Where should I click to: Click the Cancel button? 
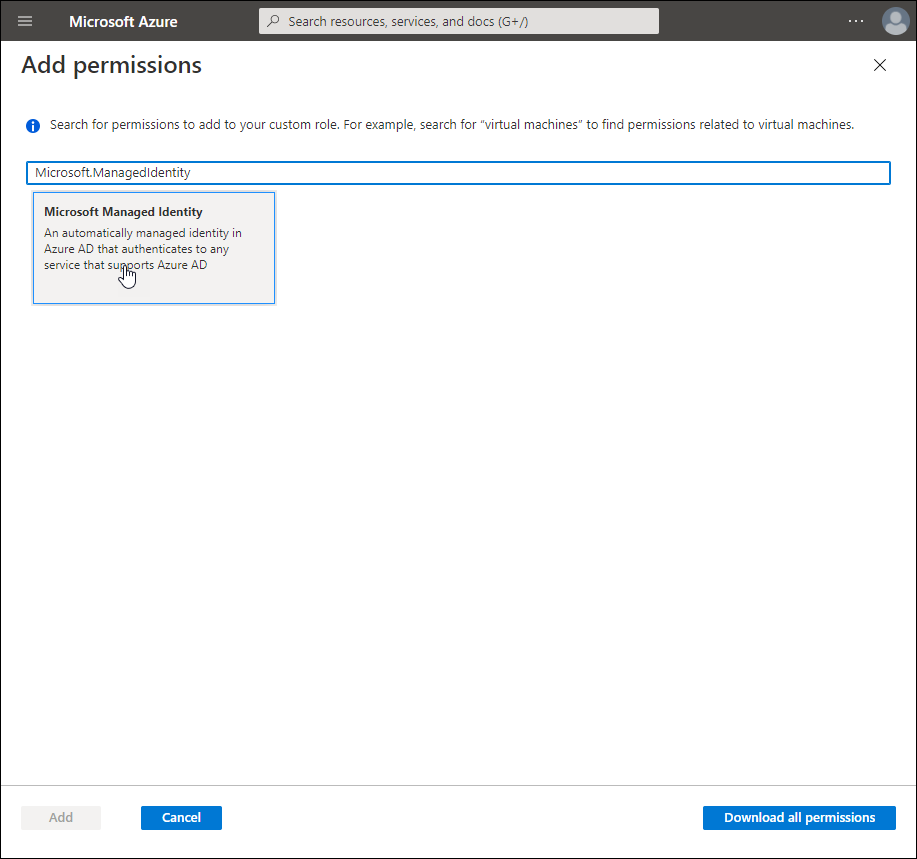coord(181,818)
